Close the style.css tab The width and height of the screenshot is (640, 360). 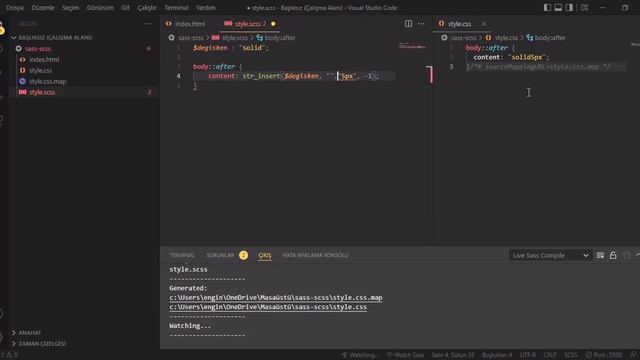[x=484, y=24]
